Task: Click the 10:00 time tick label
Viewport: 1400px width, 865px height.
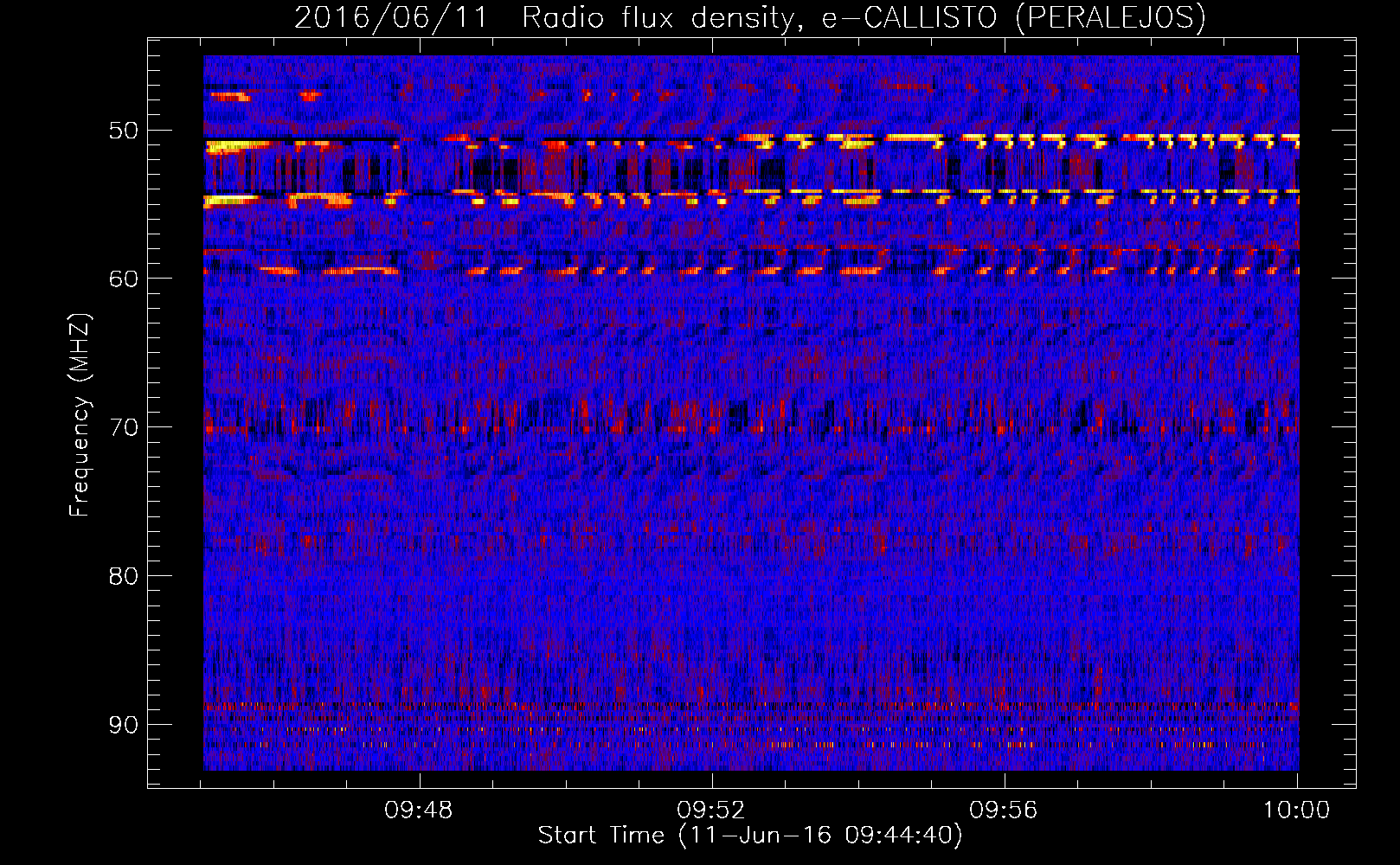Action: coord(1296,811)
